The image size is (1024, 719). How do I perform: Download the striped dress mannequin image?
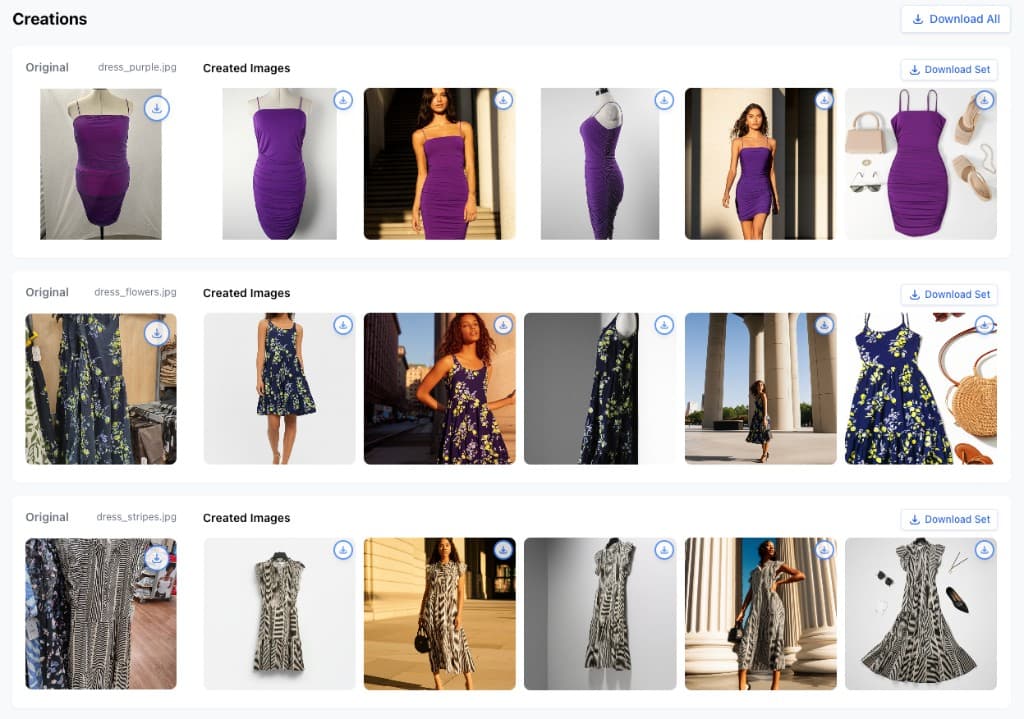(x=664, y=550)
